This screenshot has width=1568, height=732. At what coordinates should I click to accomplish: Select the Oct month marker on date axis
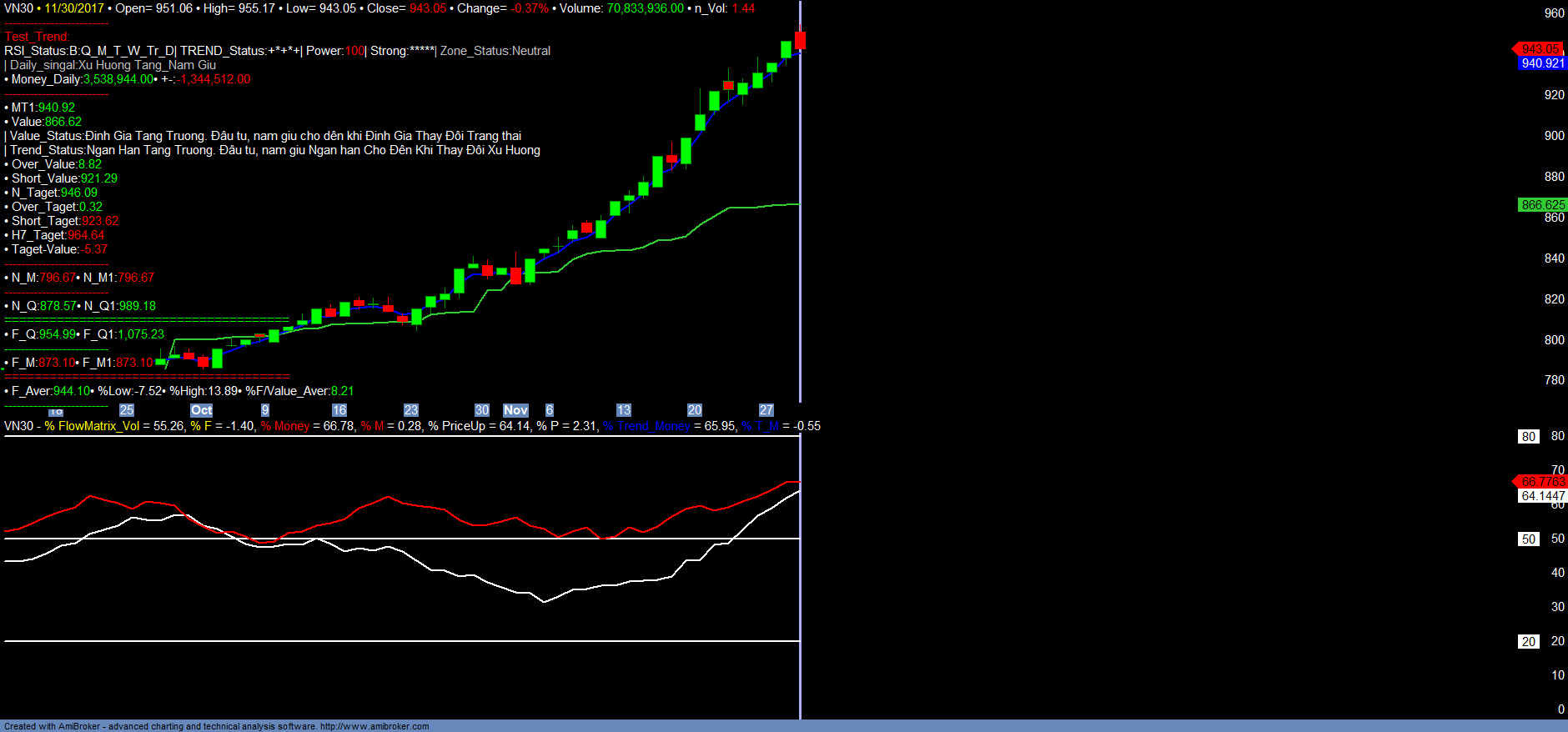point(201,410)
